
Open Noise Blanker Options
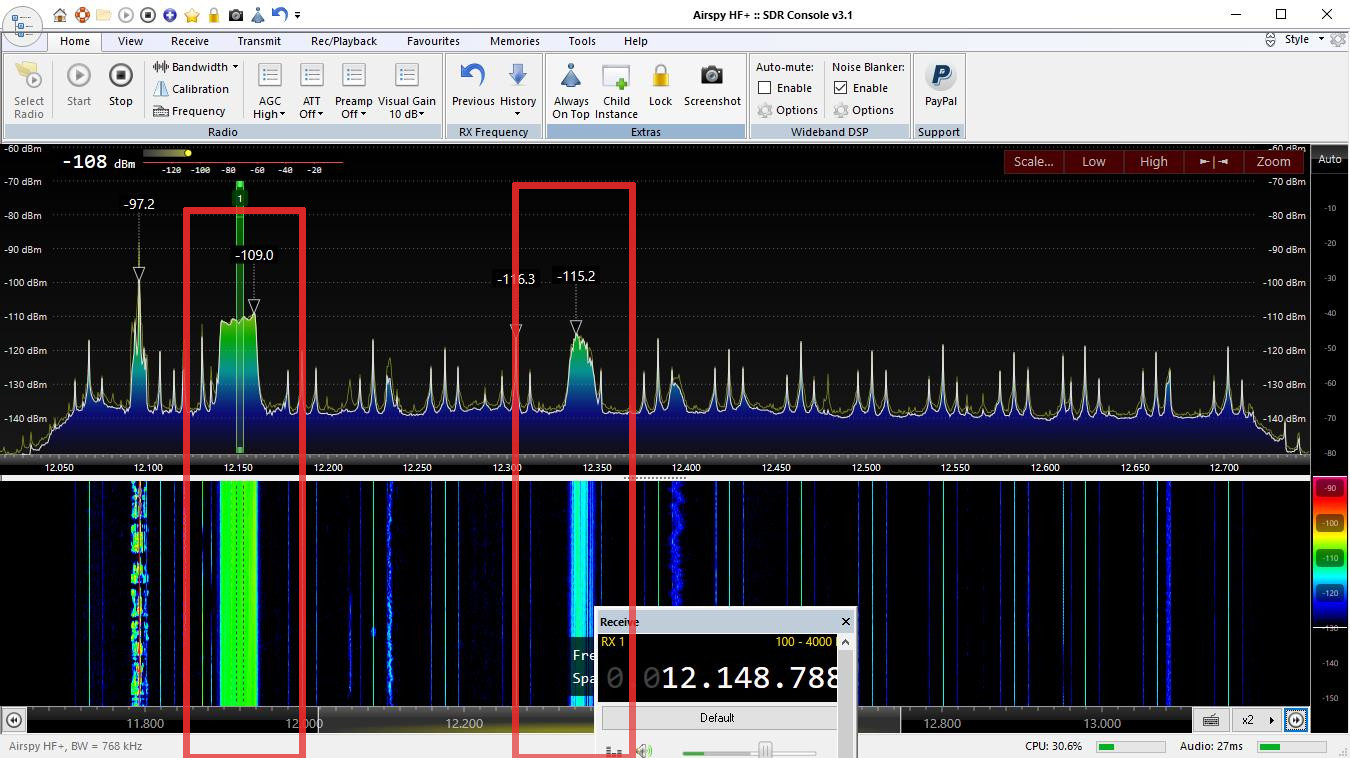pyautogui.click(x=864, y=110)
